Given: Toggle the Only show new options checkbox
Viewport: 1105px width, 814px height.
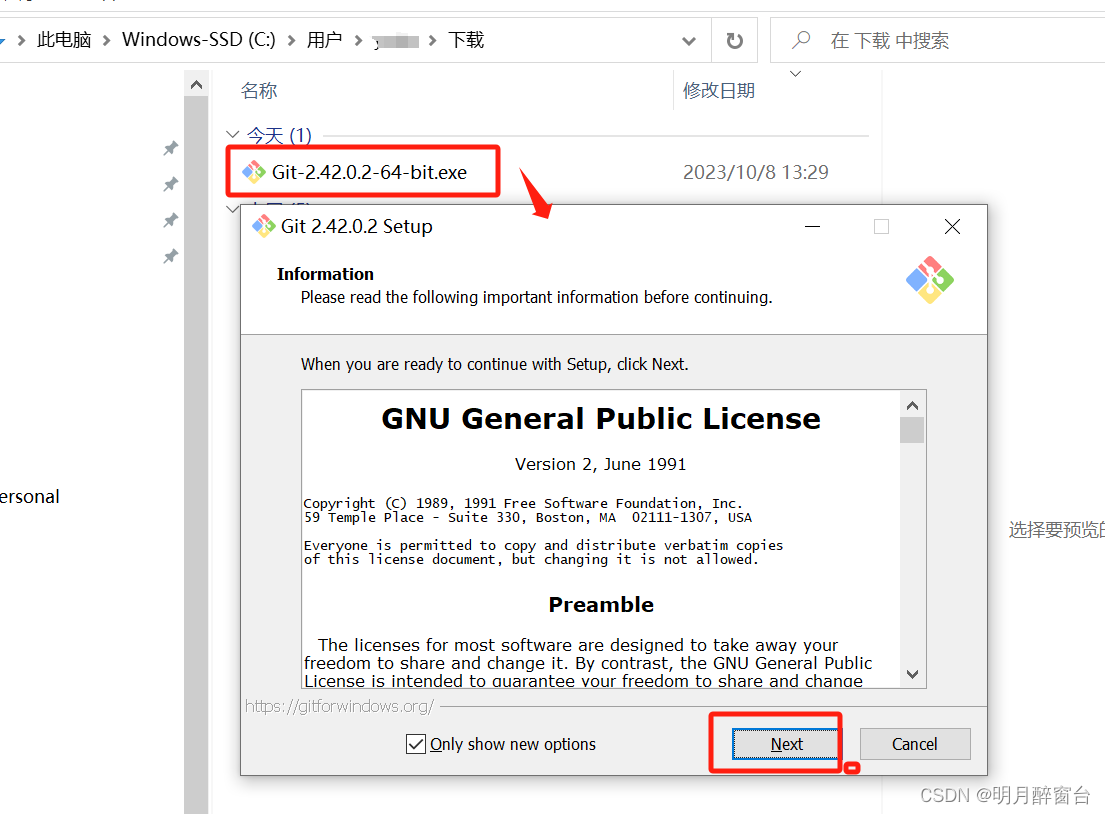Looking at the screenshot, I should [416, 744].
